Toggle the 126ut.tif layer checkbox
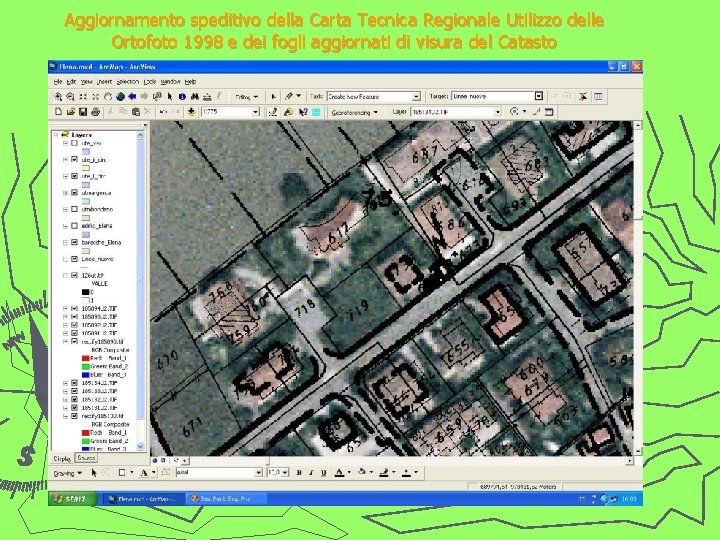The image size is (720, 540). [74, 276]
